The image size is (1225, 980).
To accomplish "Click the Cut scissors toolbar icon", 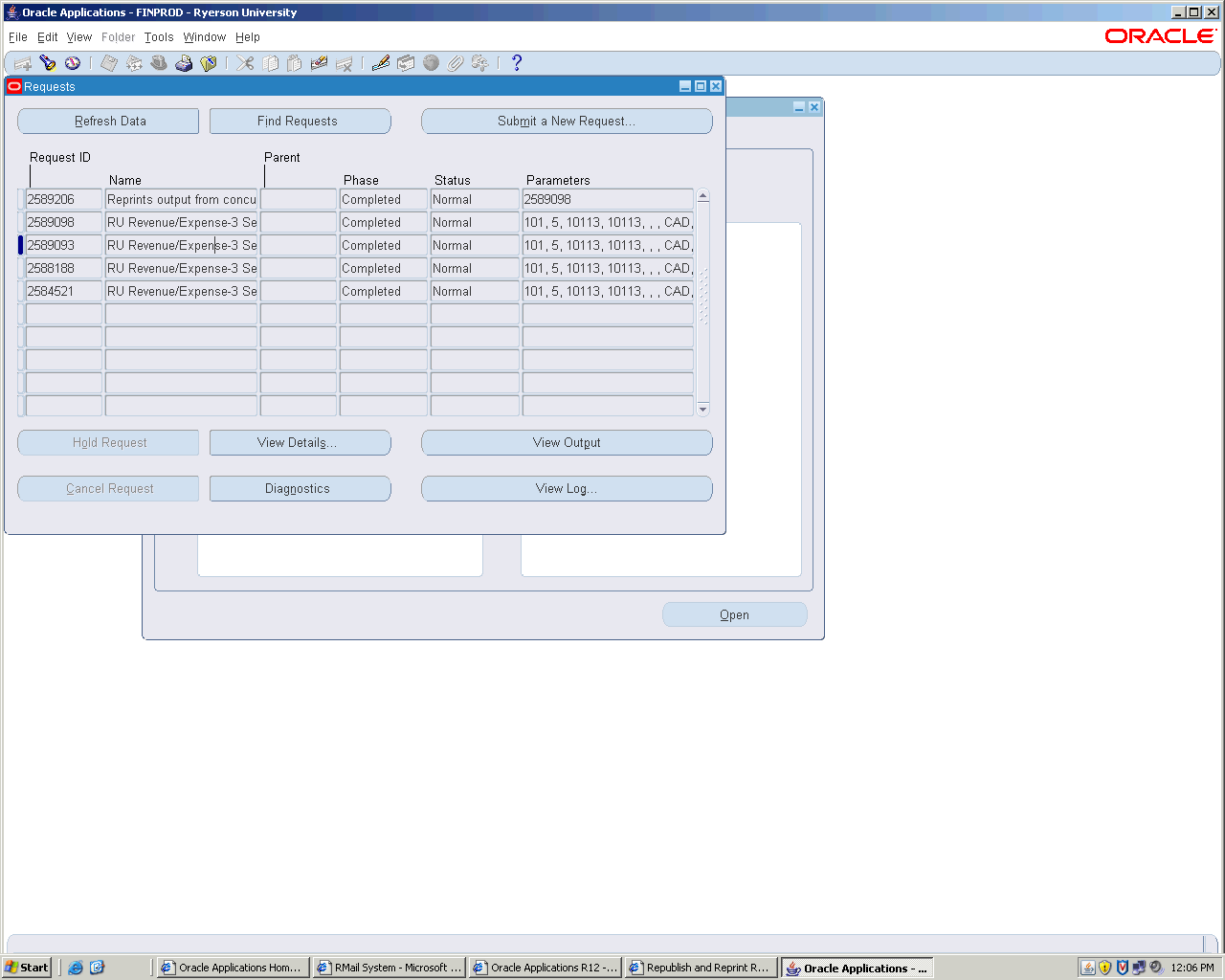I will [x=246, y=63].
